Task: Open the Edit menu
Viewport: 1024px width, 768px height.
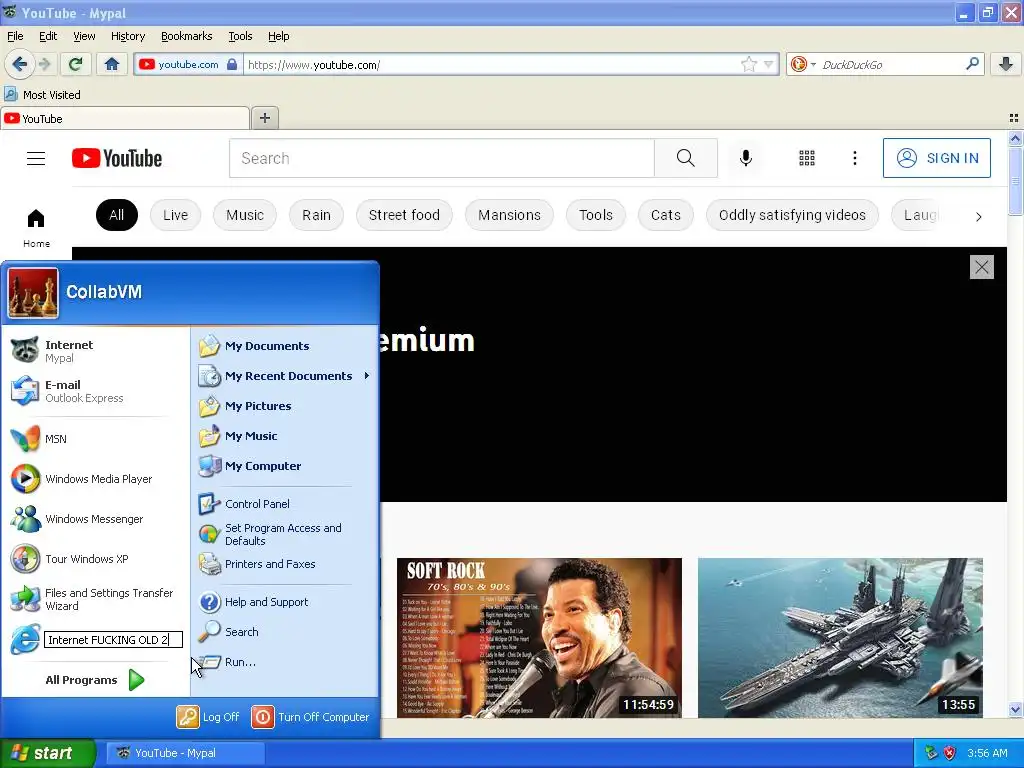Action: click(x=48, y=36)
